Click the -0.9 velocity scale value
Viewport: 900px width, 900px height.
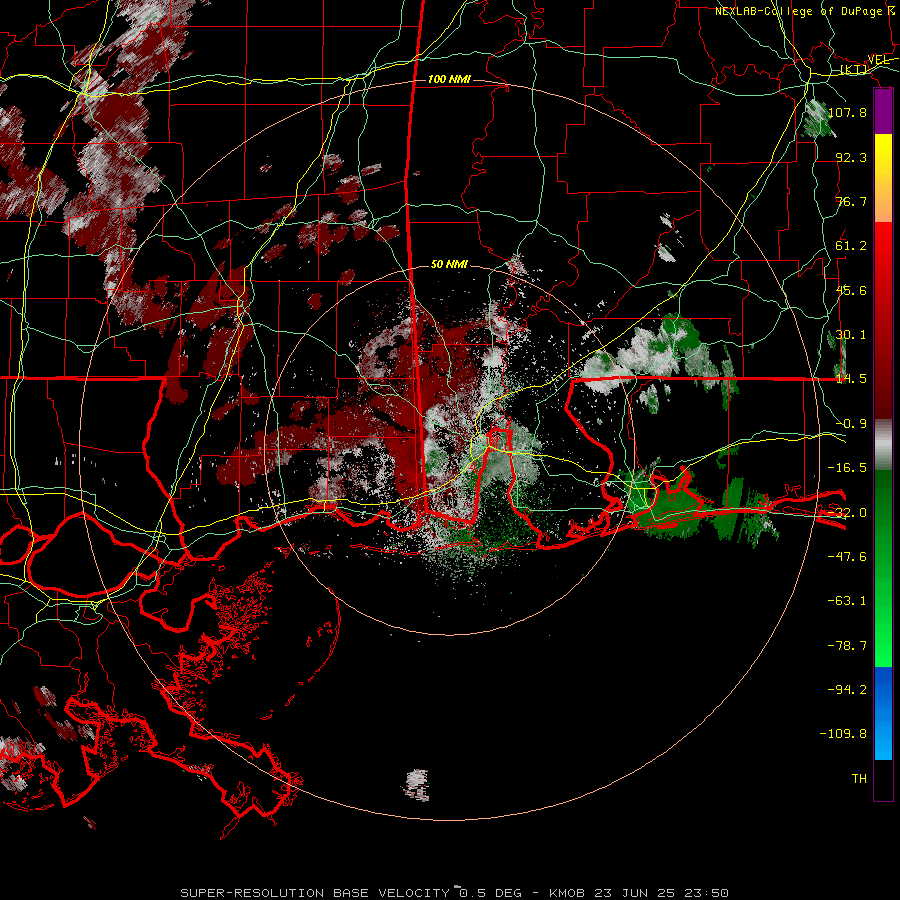[x=851, y=424]
